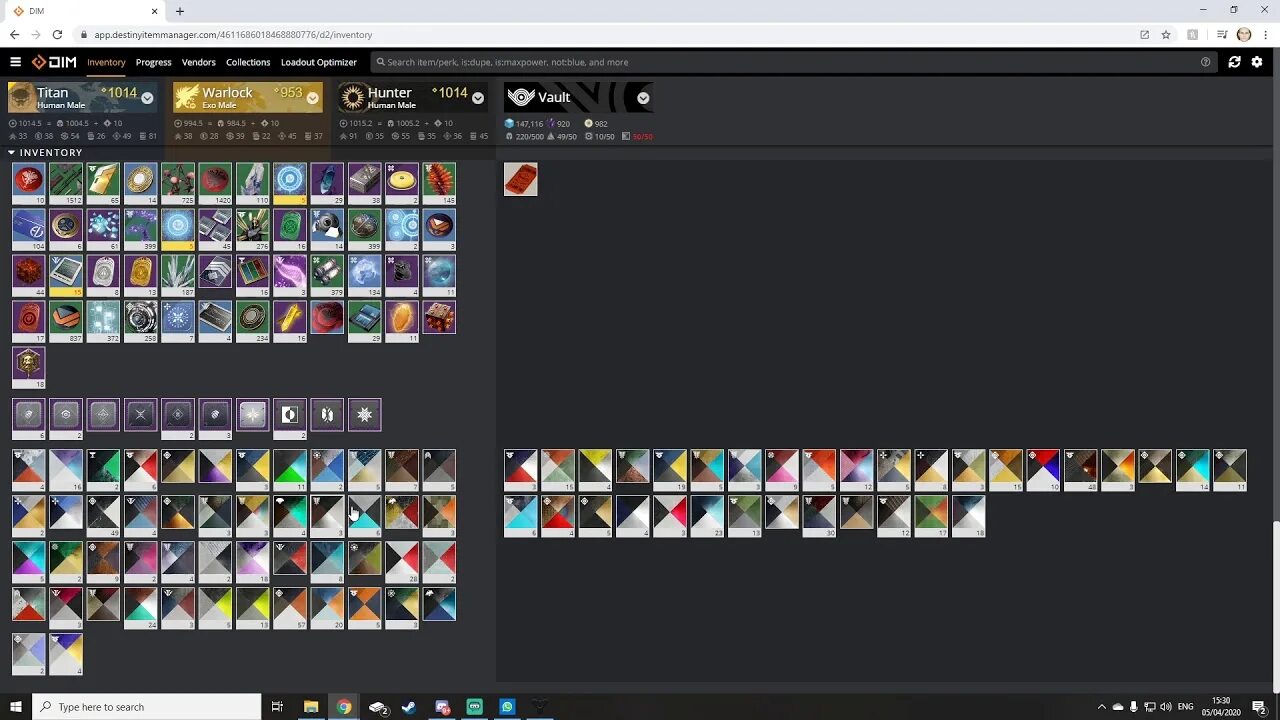Switch to the Inventory tab

(106, 62)
